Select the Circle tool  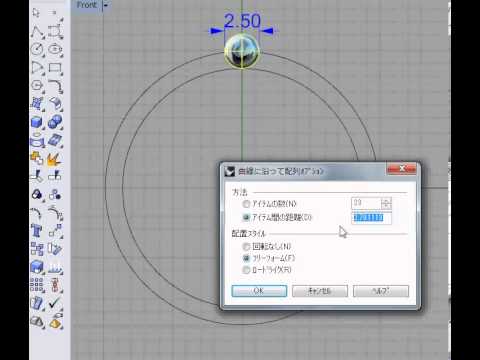37,49
